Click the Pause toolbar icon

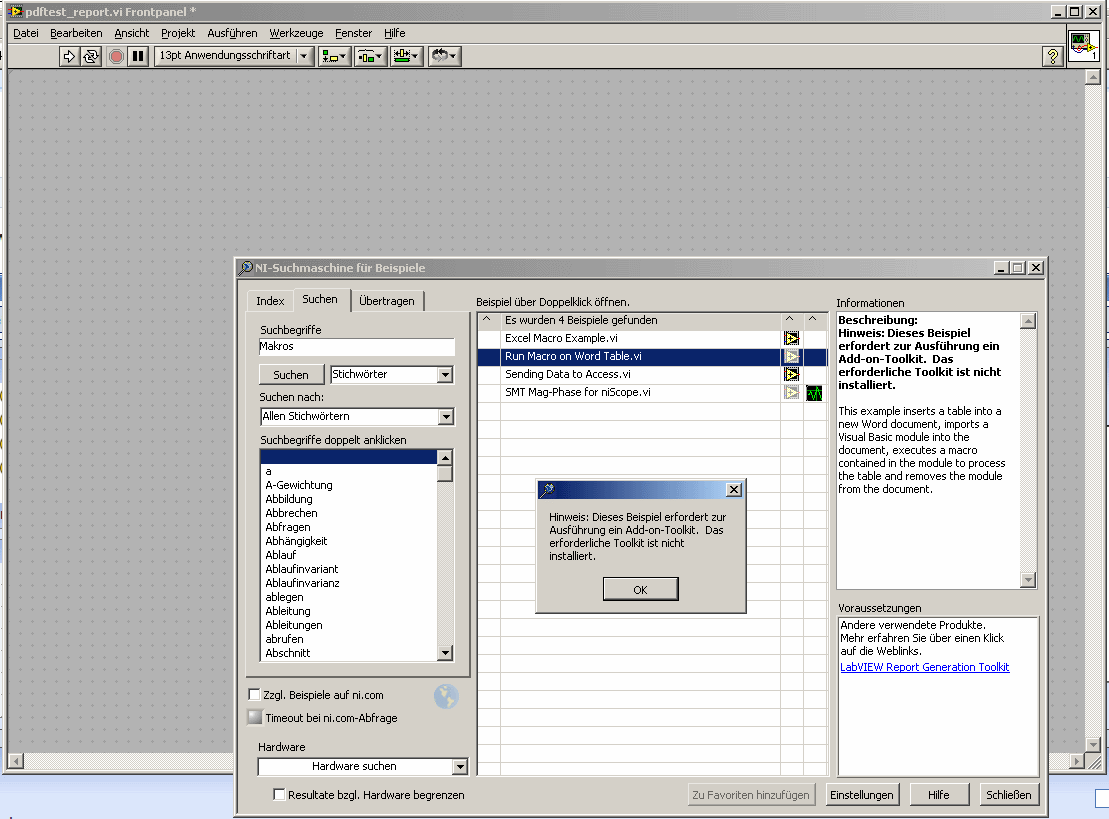[x=138, y=56]
